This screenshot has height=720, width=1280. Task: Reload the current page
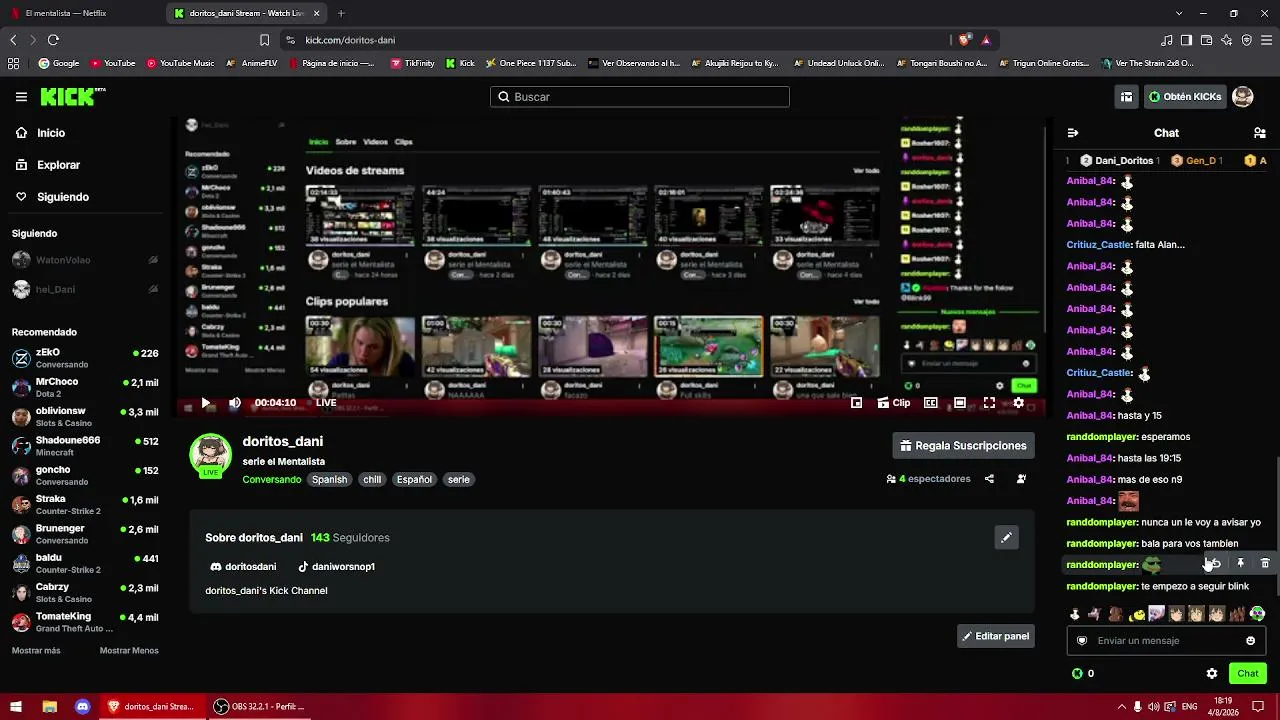(x=53, y=40)
